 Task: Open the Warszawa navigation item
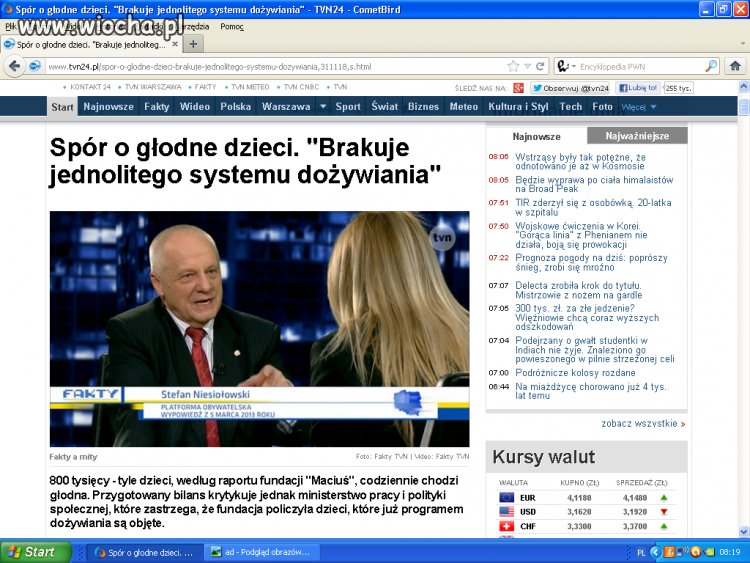tap(286, 107)
